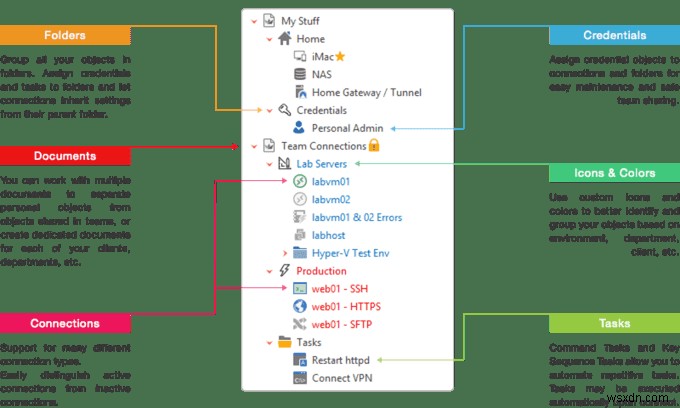Collapse the Home folder
This screenshot has height=408, width=680.
(x=269, y=39)
